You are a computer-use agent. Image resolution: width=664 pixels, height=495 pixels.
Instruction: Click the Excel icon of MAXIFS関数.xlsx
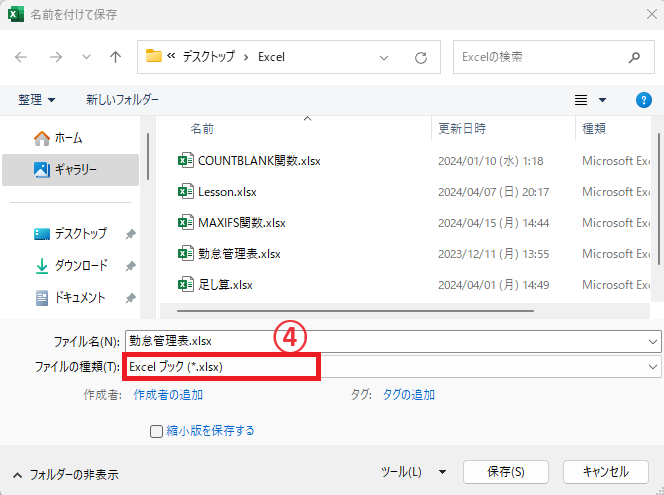click(x=185, y=222)
